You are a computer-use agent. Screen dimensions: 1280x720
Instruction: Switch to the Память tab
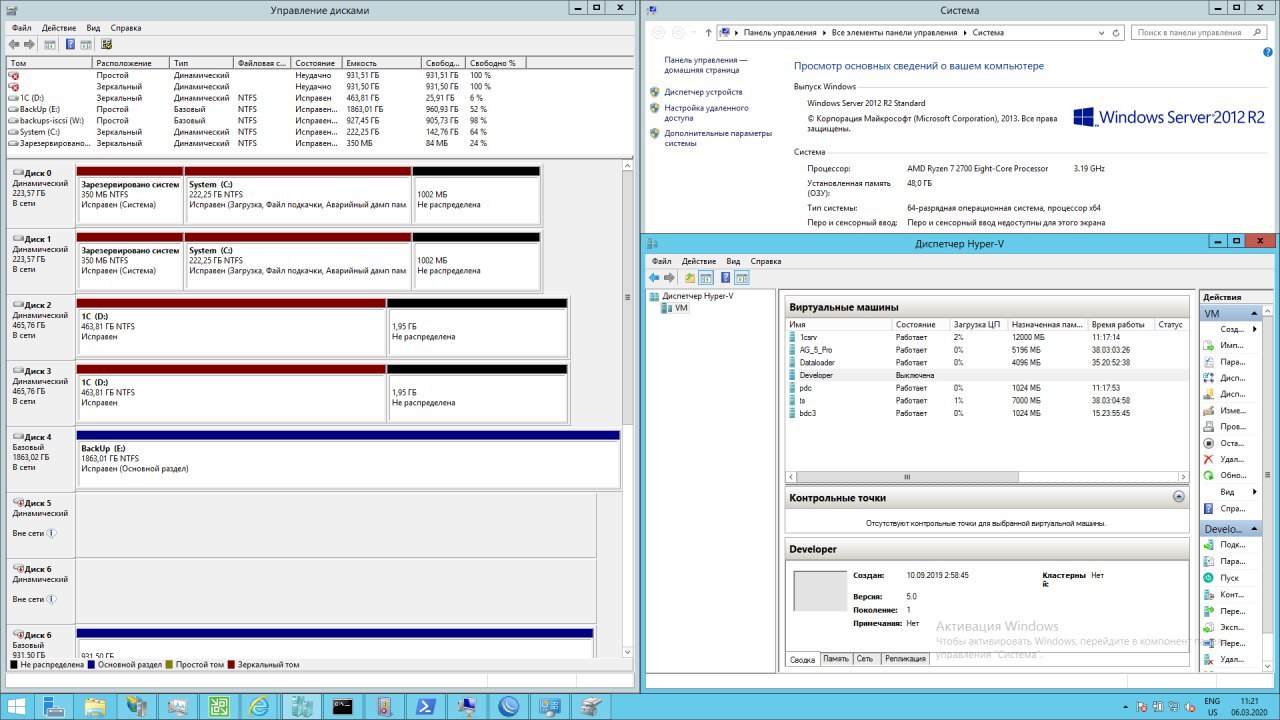(x=836, y=659)
